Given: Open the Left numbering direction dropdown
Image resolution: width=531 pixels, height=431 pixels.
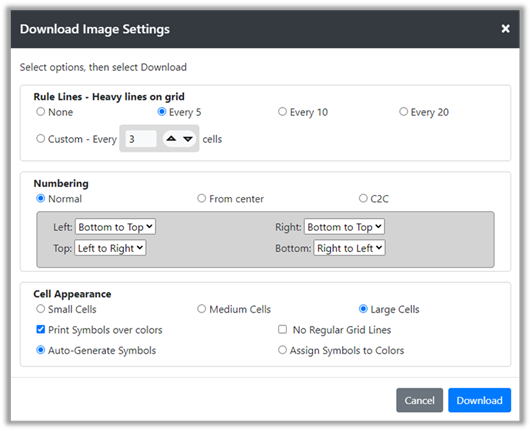Looking at the screenshot, I should point(115,227).
